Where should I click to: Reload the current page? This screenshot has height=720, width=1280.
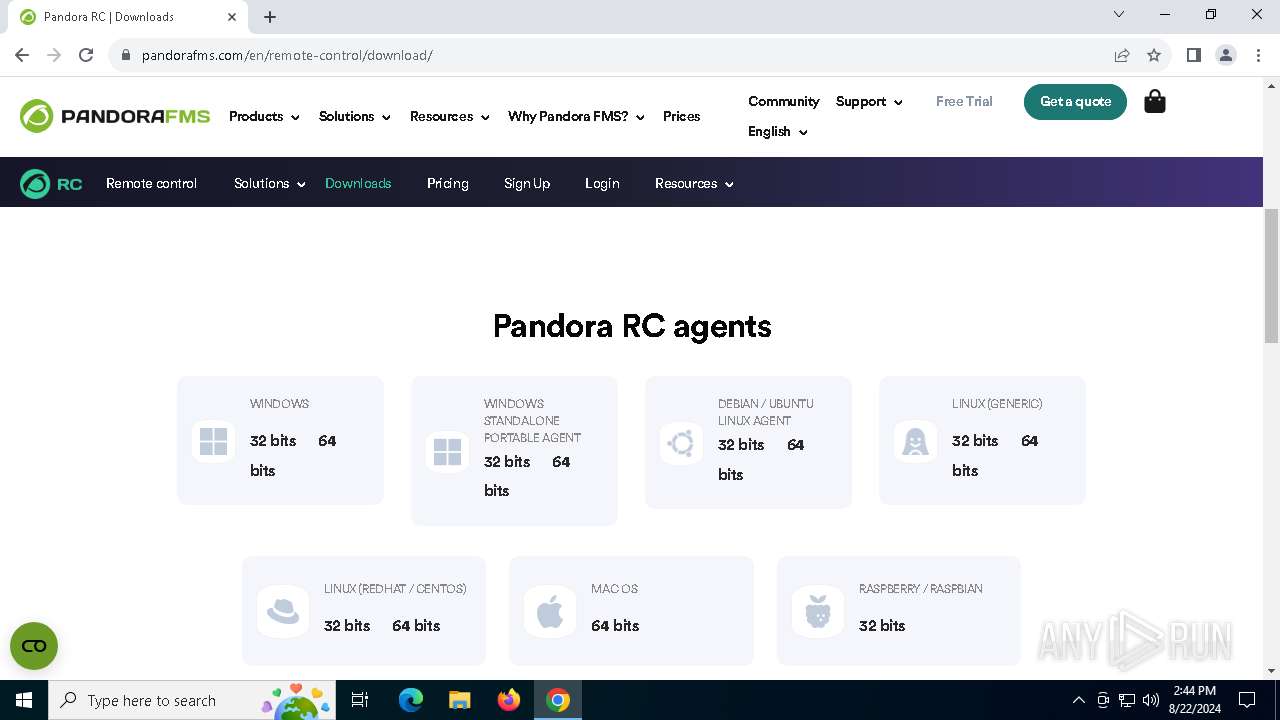(x=86, y=55)
